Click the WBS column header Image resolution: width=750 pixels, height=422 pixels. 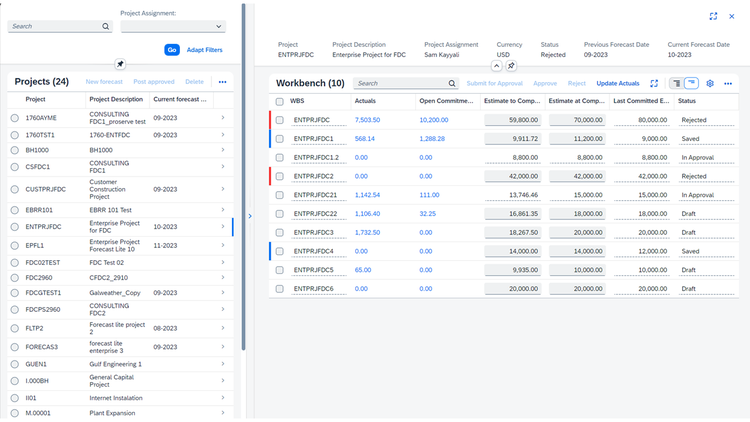coord(297,101)
